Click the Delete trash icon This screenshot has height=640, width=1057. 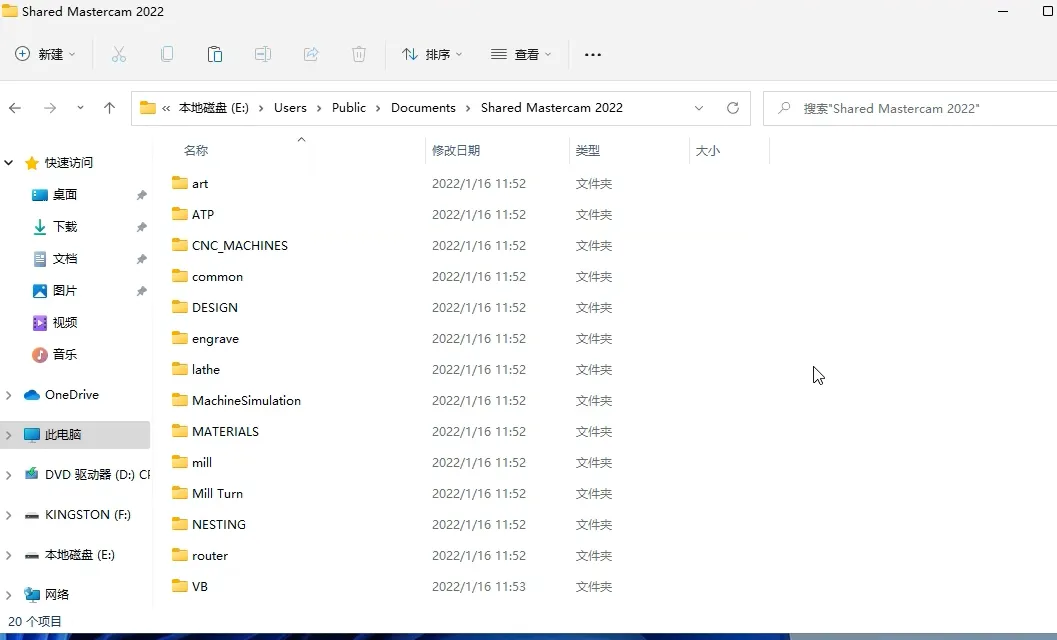(x=359, y=55)
